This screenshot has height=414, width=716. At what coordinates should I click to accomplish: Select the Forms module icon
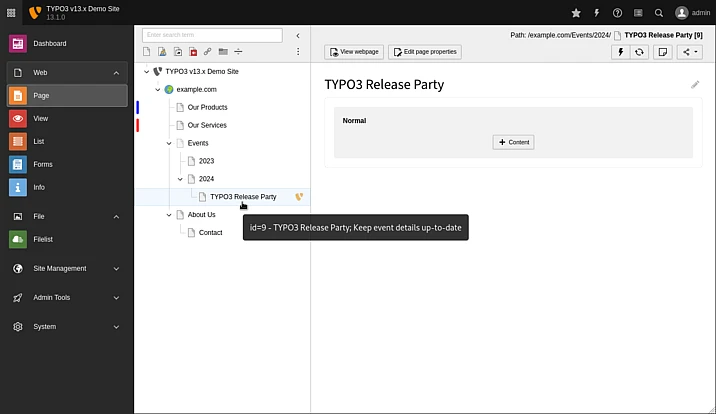tap(18, 164)
